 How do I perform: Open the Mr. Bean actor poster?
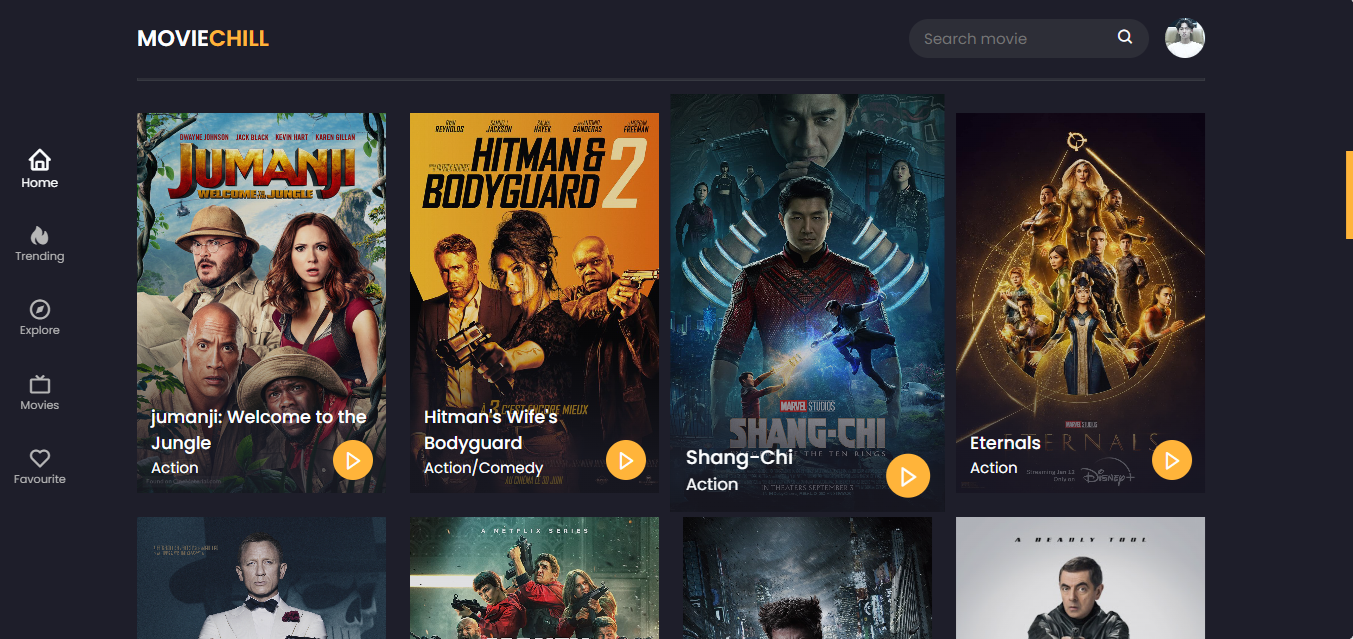tap(1080, 578)
